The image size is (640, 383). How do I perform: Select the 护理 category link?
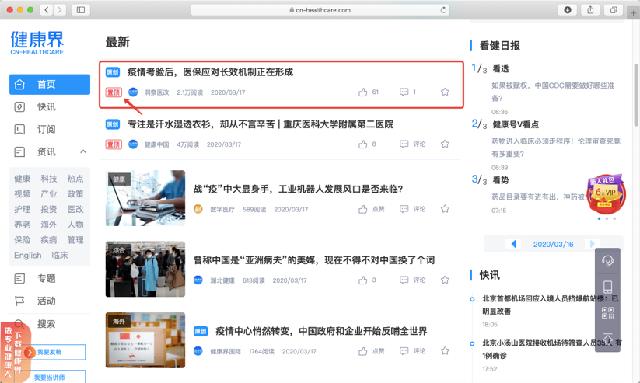(x=22, y=209)
